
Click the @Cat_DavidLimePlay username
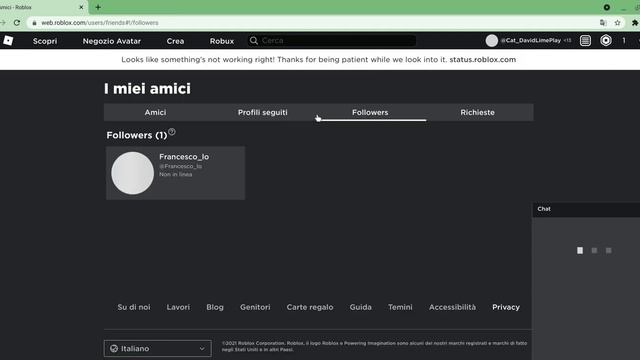pos(531,40)
